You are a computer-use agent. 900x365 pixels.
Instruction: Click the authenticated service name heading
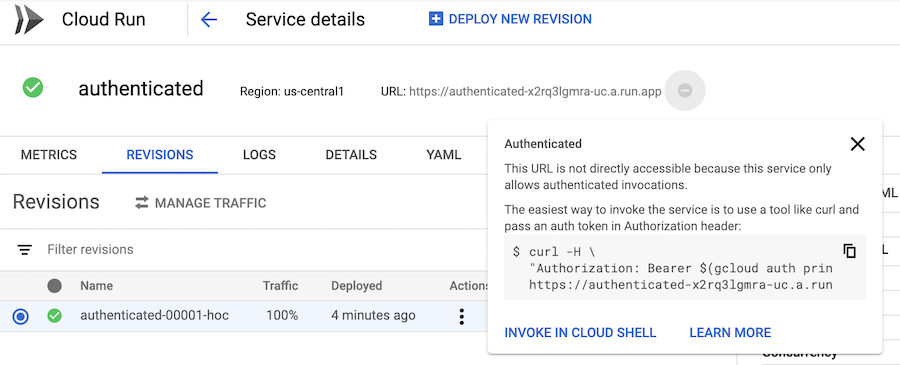click(x=141, y=88)
